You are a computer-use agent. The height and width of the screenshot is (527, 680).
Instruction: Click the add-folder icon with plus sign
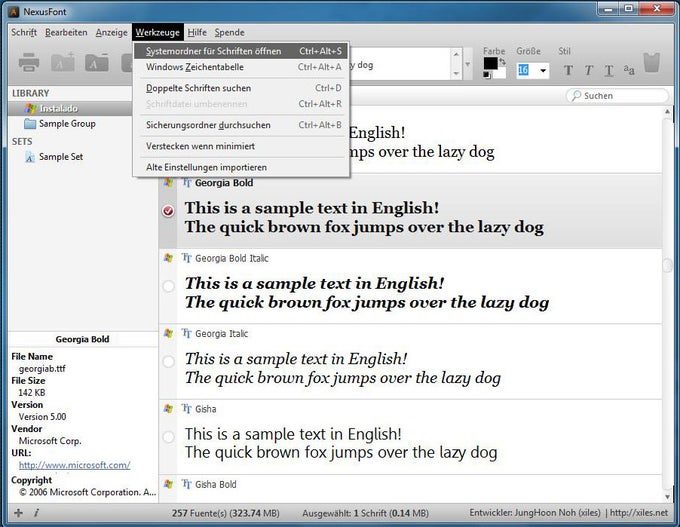pos(63,63)
